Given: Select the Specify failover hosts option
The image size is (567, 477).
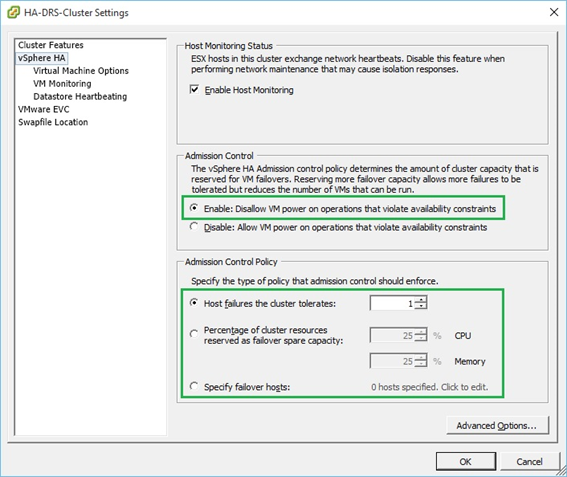Looking at the screenshot, I should click(194, 386).
